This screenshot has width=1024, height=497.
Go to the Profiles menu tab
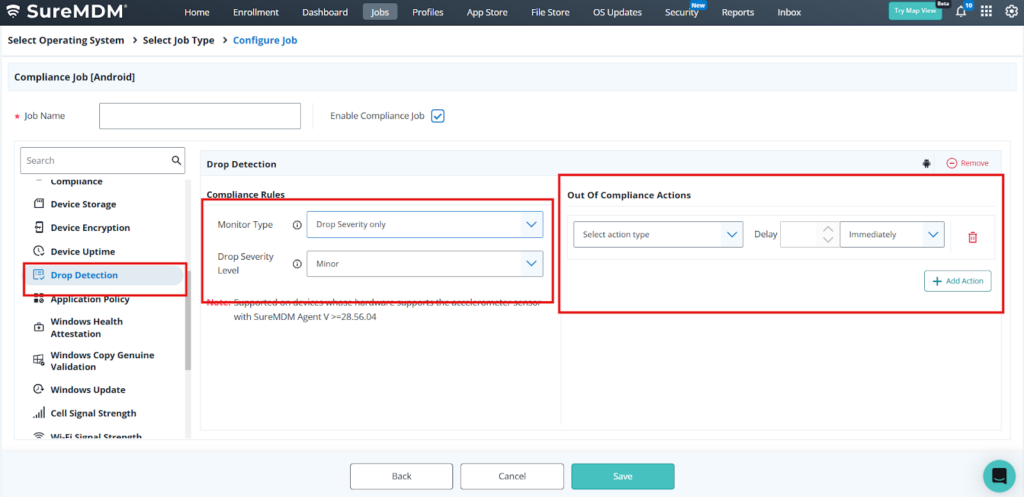[x=427, y=12]
